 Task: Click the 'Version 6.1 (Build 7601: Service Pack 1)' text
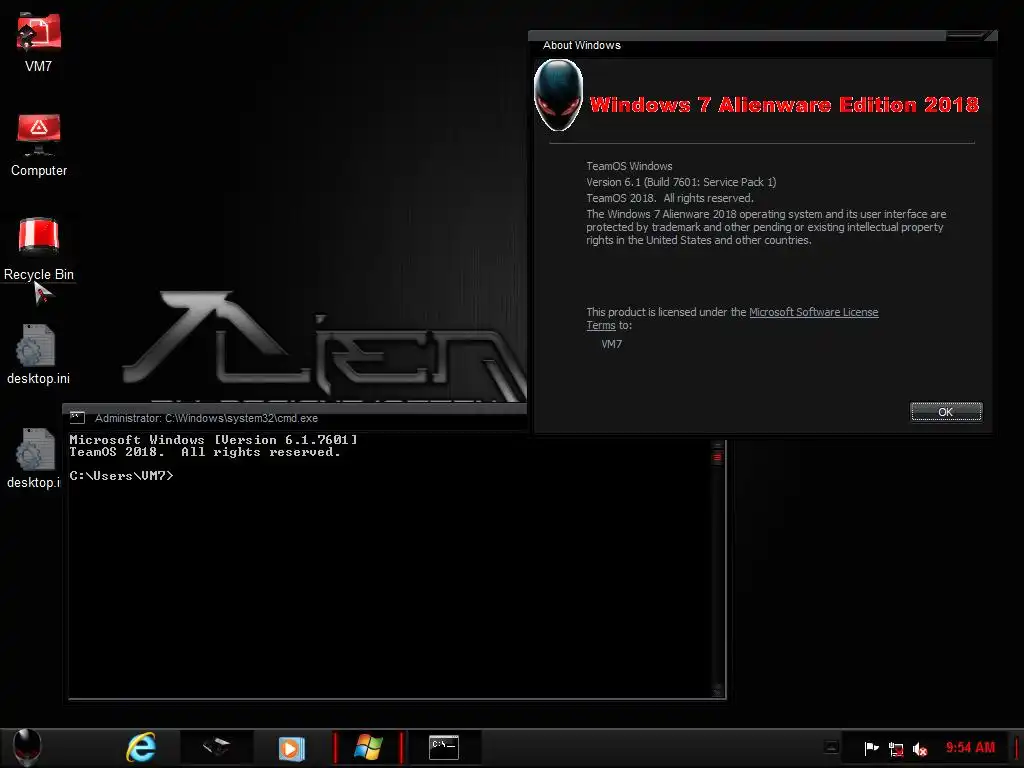pos(681,182)
